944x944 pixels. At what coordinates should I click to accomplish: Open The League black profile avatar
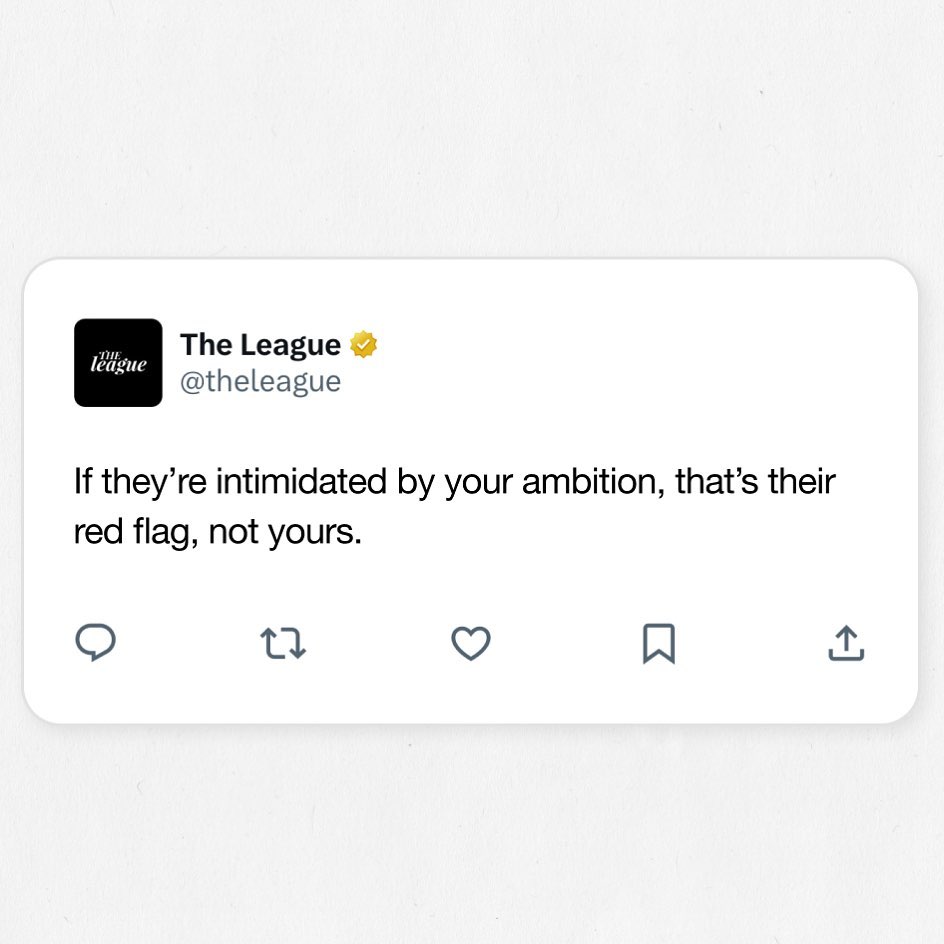point(118,362)
